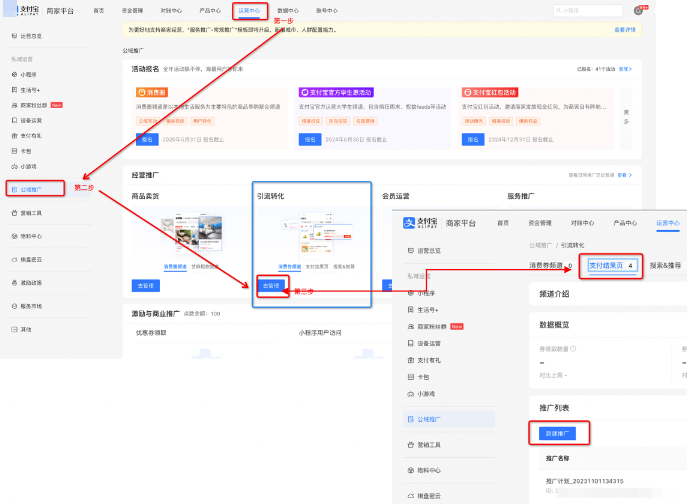
Task: Switch to 搜索&推荐 tab in overlay page
Action: (665, 265)
